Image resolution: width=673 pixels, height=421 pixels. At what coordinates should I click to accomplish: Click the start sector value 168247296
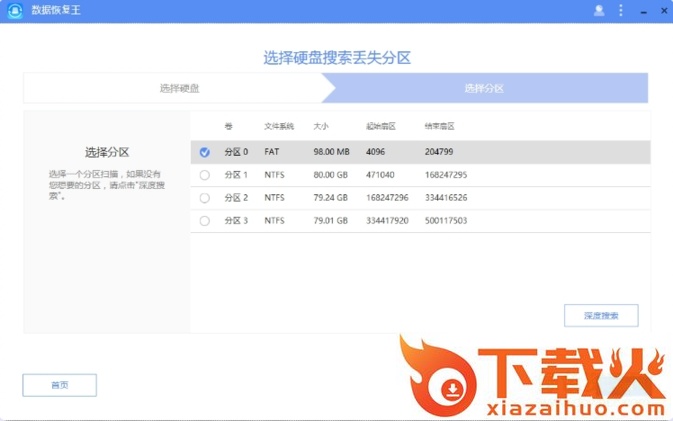point(387,198)
